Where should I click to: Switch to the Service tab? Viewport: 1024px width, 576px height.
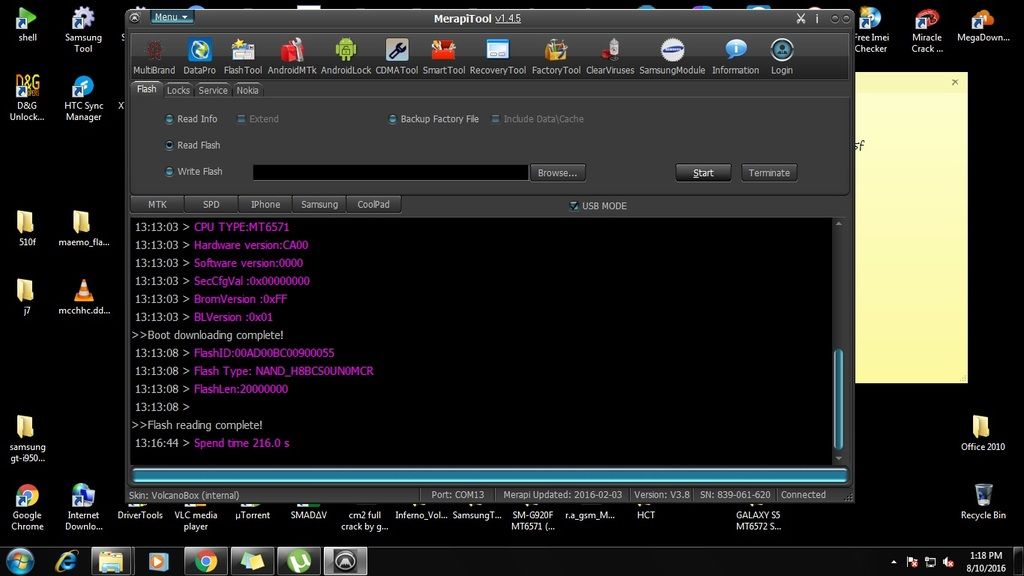click(213, 90)
